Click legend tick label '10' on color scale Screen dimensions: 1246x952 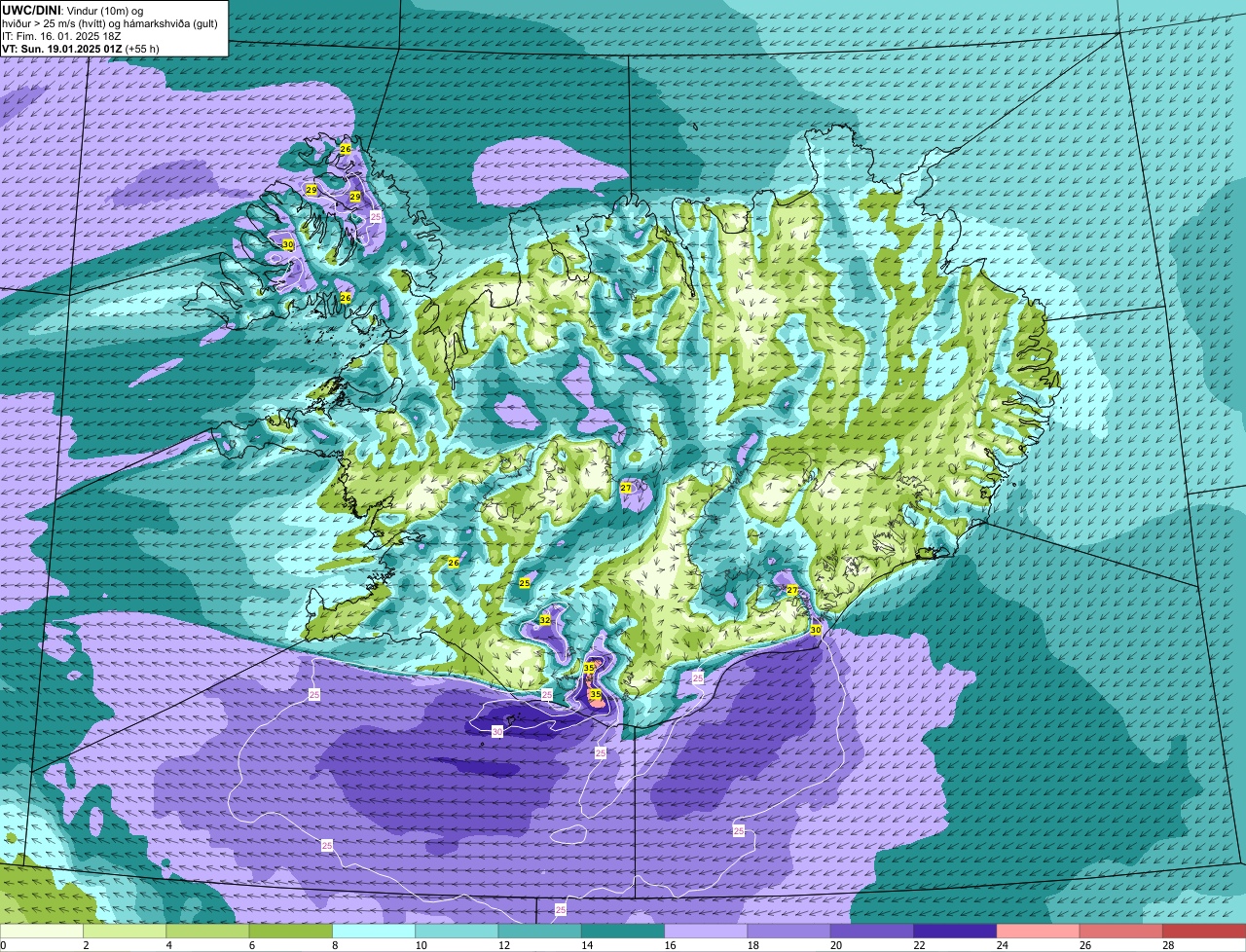pyautogui.click(x=421, y=945)
